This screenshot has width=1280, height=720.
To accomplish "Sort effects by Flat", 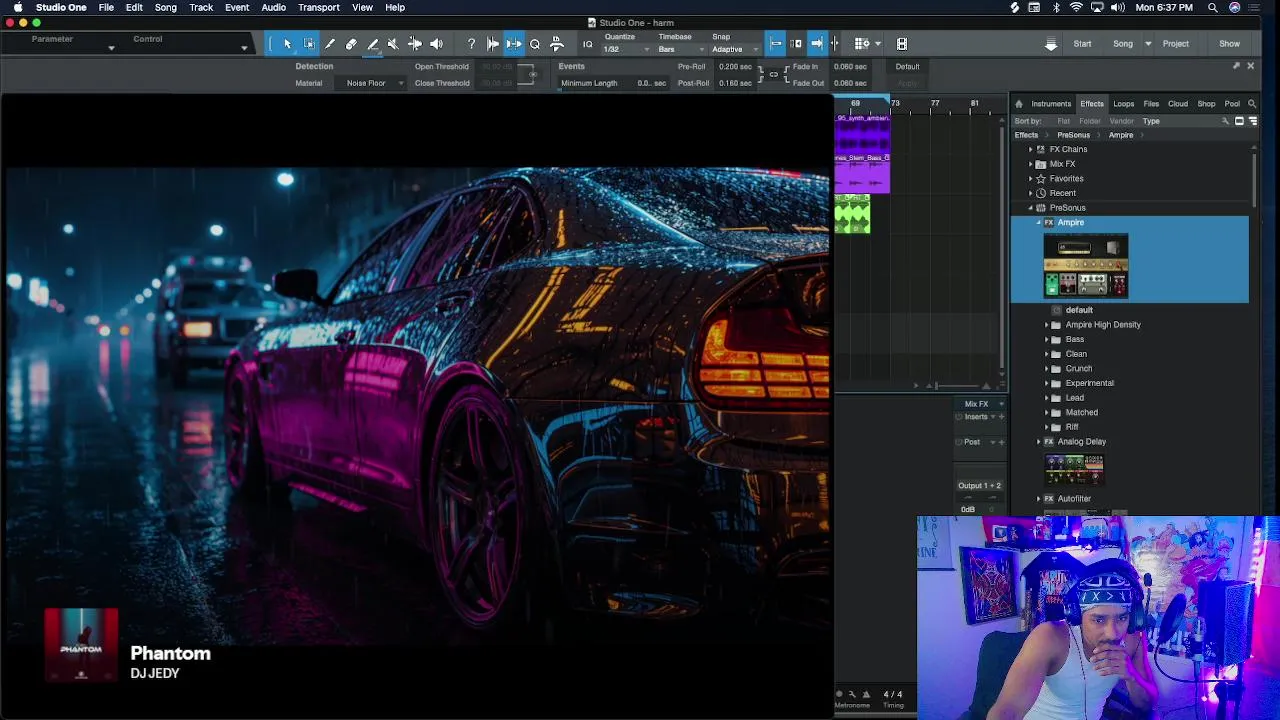I will coord(1063,121).
